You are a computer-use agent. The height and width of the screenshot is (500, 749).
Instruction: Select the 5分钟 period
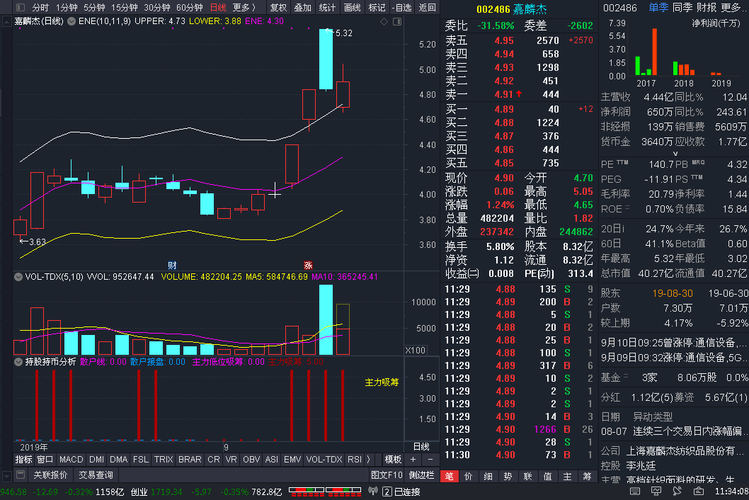coord(94,7)
